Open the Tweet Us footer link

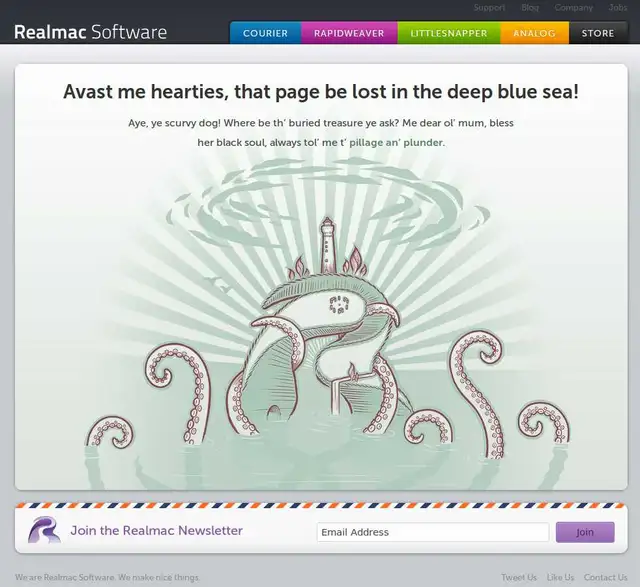click(x=519, y=577)
